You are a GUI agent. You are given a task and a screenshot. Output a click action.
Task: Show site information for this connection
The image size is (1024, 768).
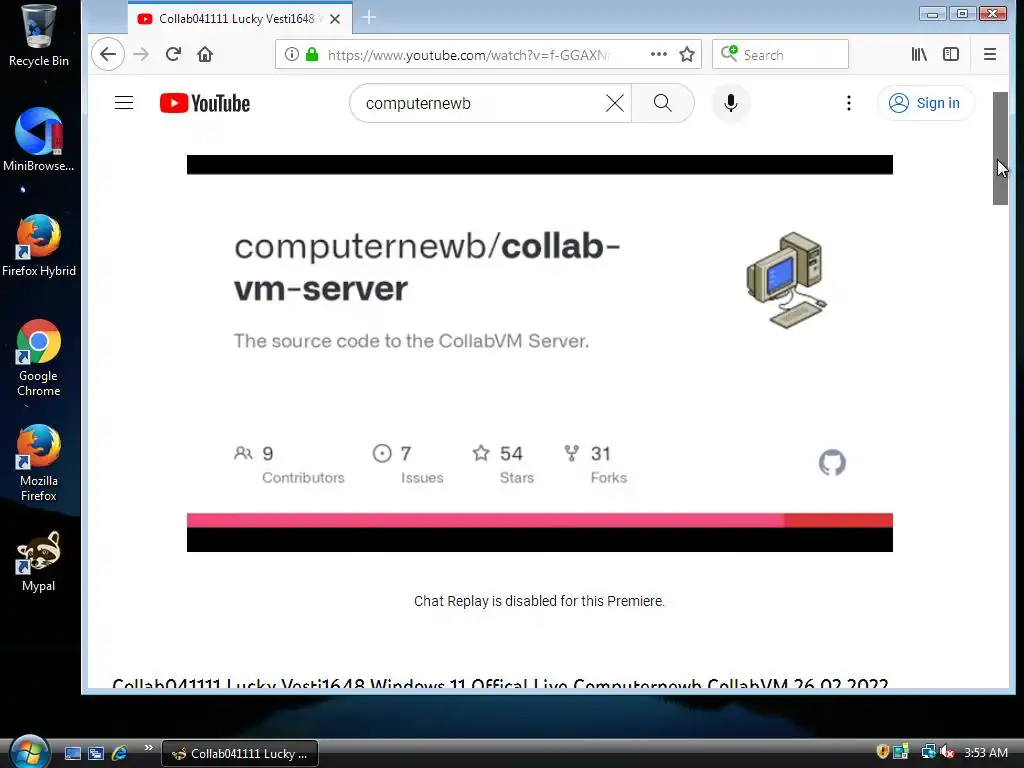pos(292,54)
